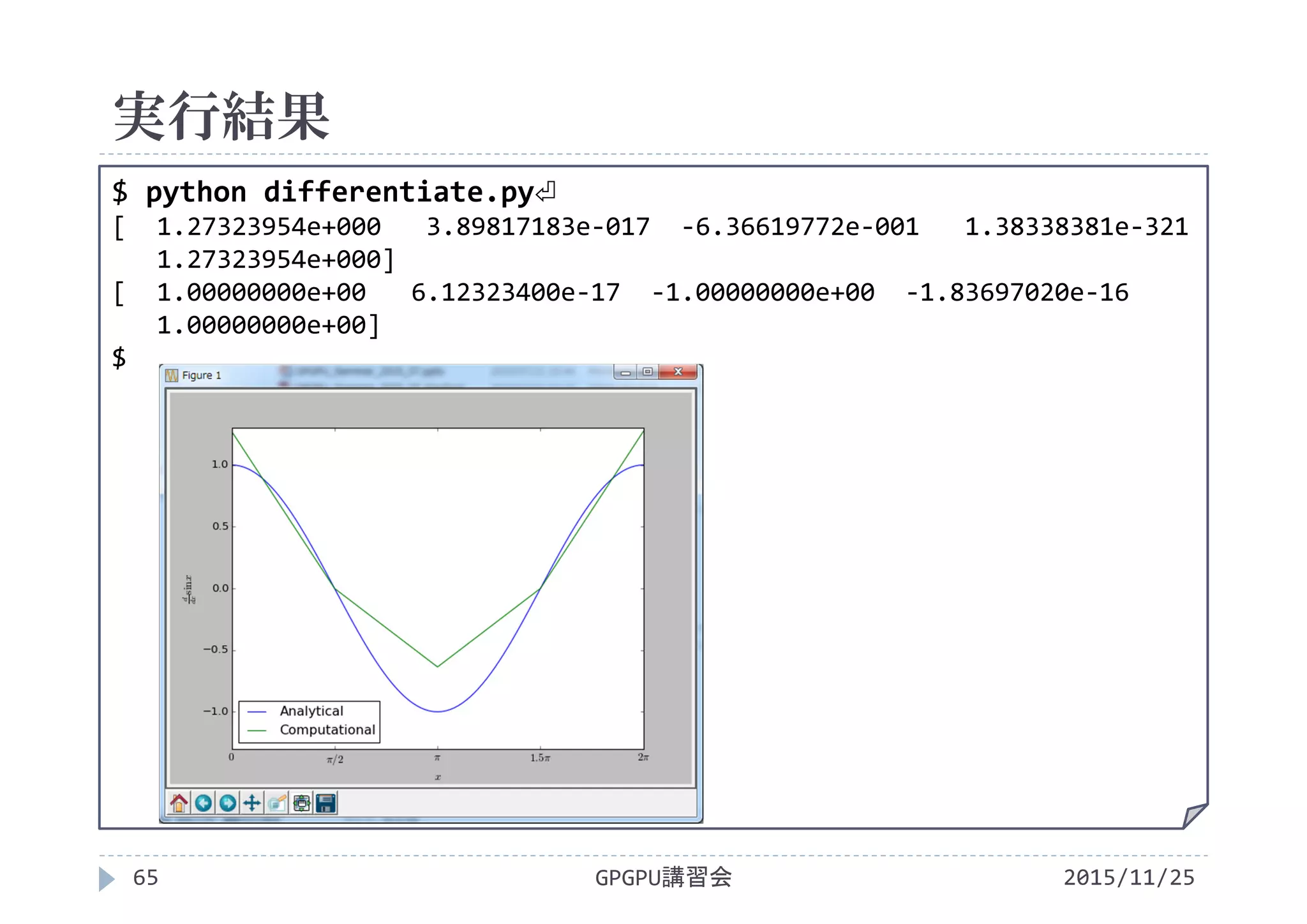Click the python differentiate.py command text
The width and height of the screenshot is (1307, 924).
pyautogui.click(x=340, y=193)
